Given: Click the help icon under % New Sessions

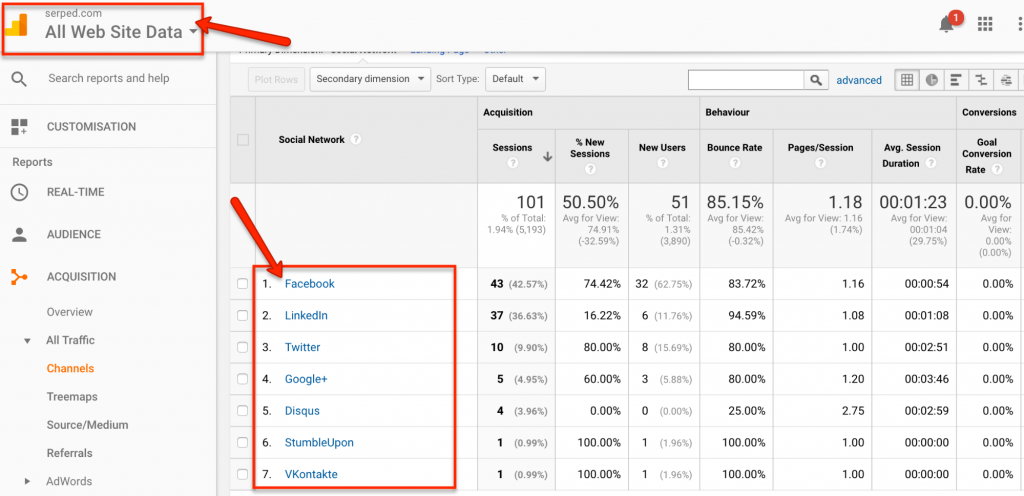Looking at the screenshot, I should tap(590, 169).
